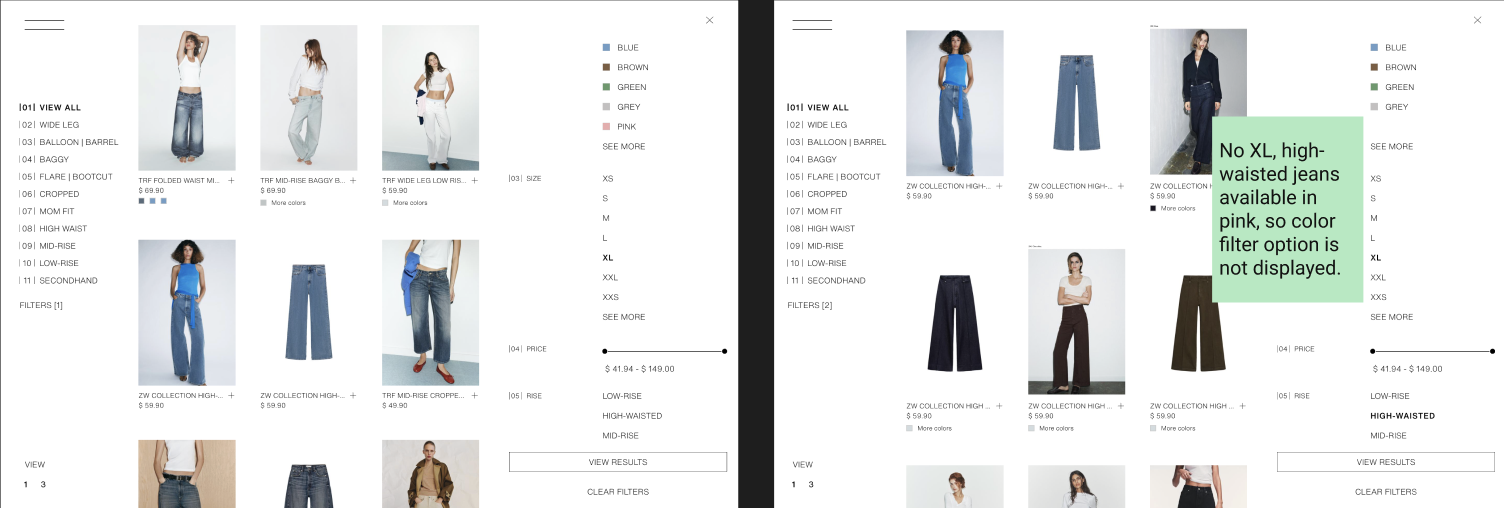Open the FILTERS [2] panel link
The height and width of the screenshot is (508, 1504).
tap(809, 305)
